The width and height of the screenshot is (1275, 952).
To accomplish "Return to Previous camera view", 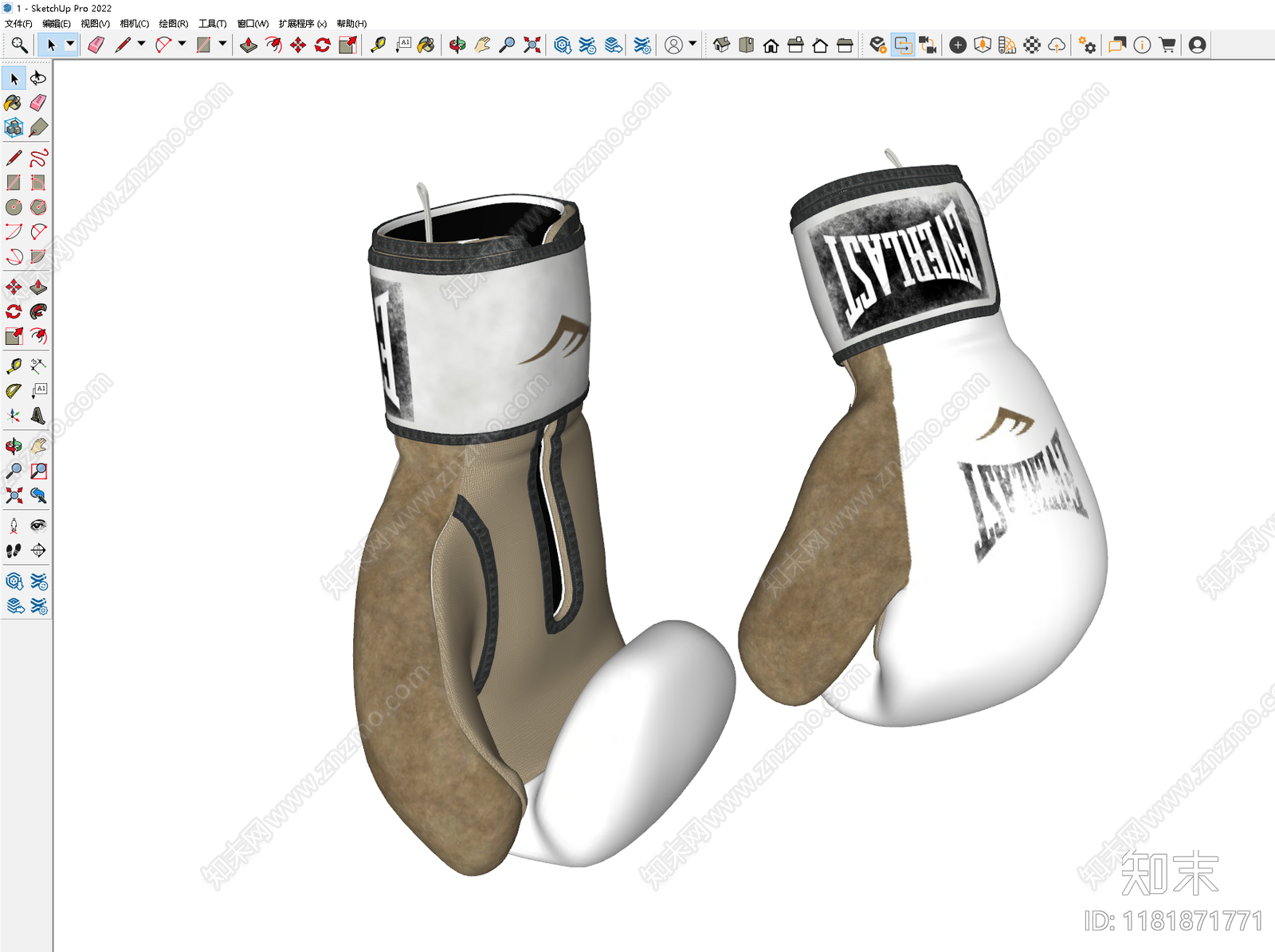I will pyautogui.click(x=38, y=496).
